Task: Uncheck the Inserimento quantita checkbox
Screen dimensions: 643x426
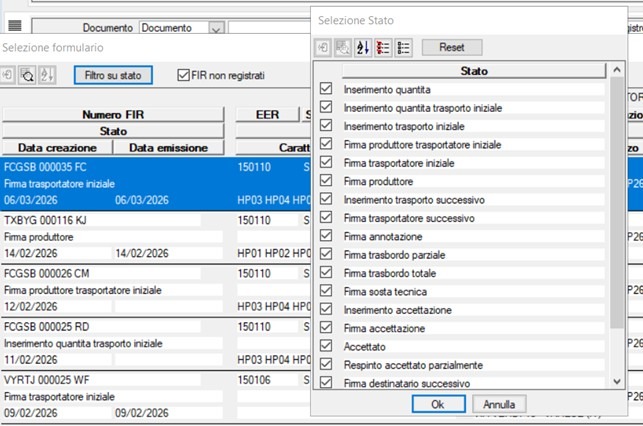Action: coord(326,89)
